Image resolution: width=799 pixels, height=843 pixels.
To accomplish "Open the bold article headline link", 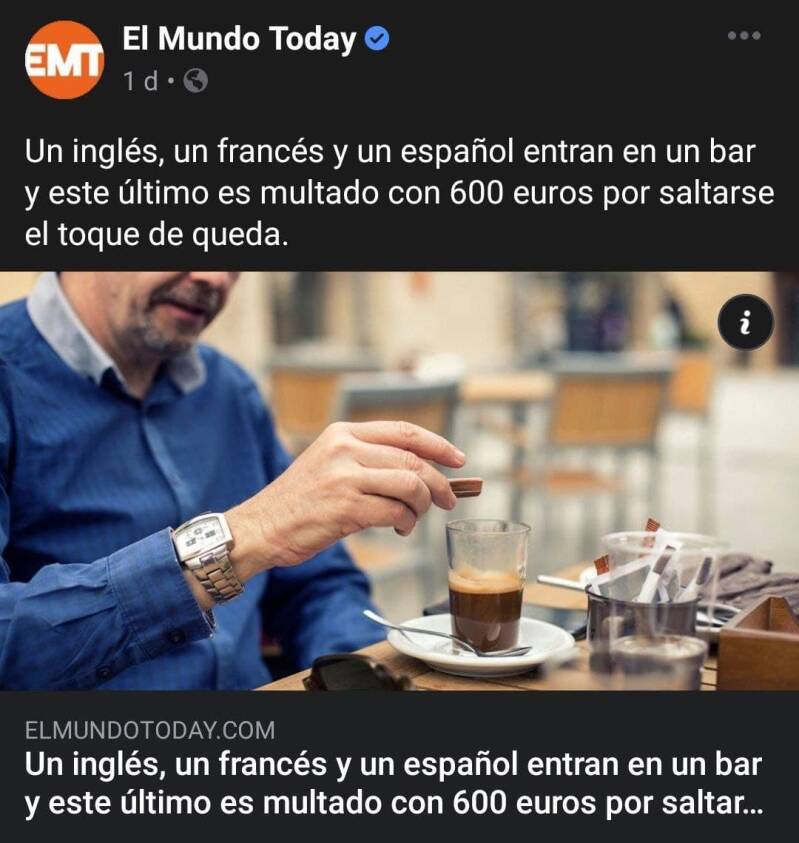I will (394, 784).
